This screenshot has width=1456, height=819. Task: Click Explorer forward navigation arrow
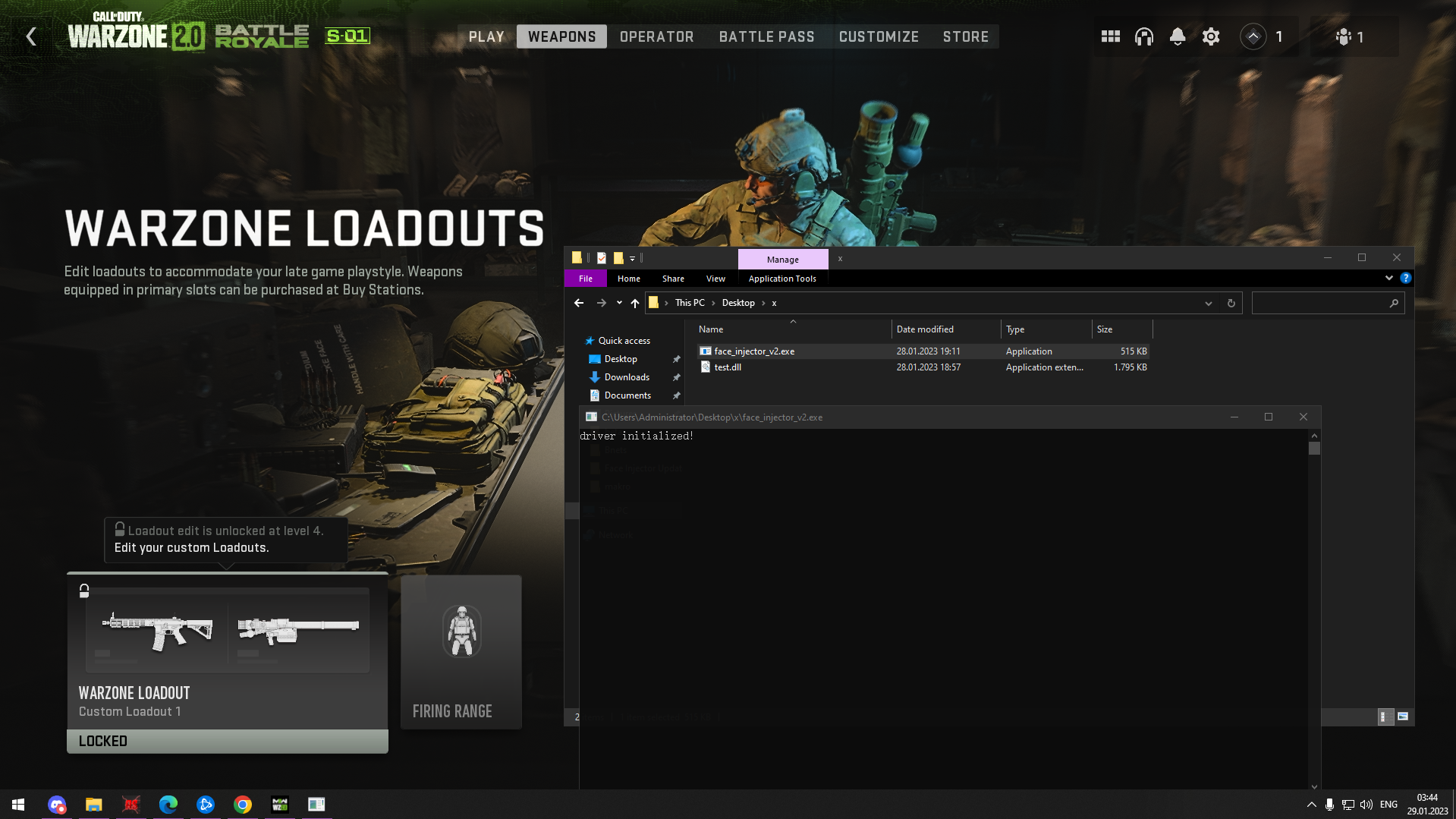coord(602,303)
